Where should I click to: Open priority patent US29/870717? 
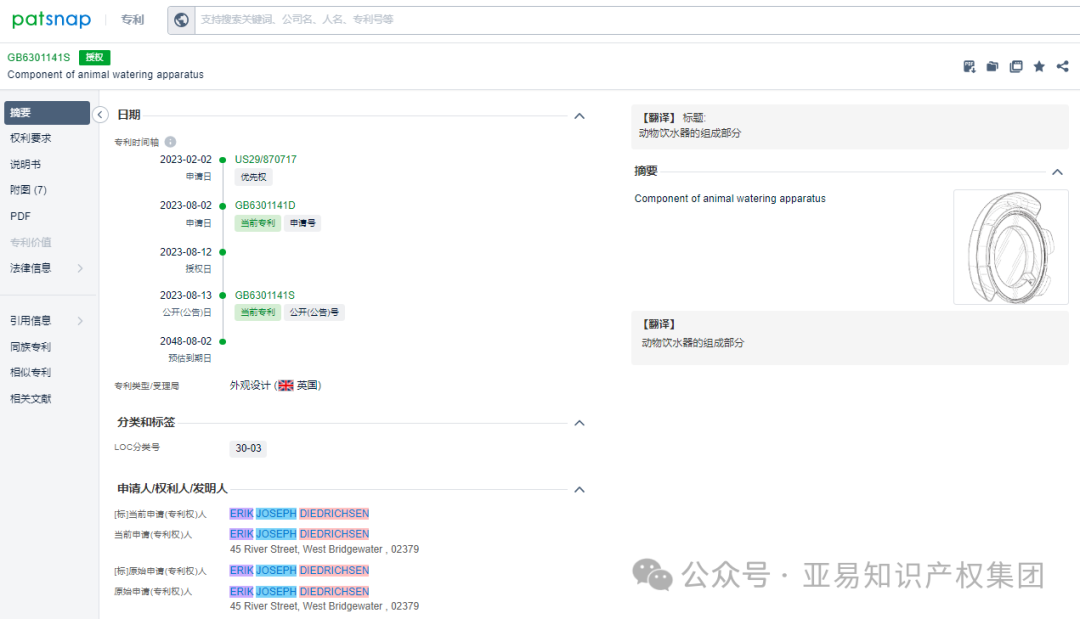pos(265,159)
